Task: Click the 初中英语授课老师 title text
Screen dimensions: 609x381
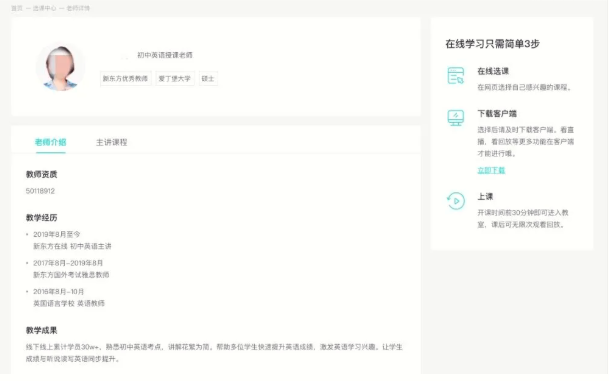Action: [x=165, y=55]
